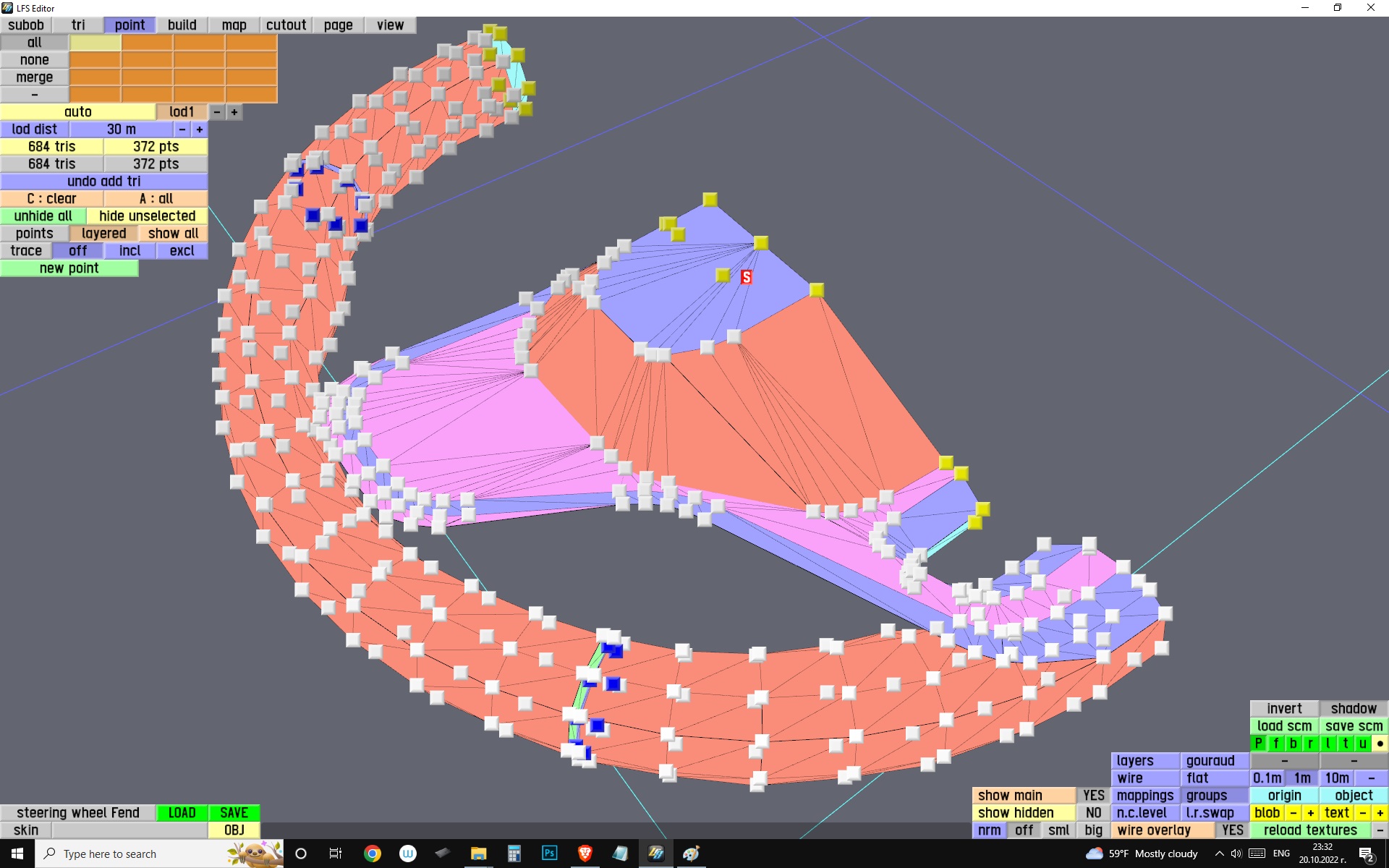Decrease text size with minus button

pos(1362,813)
